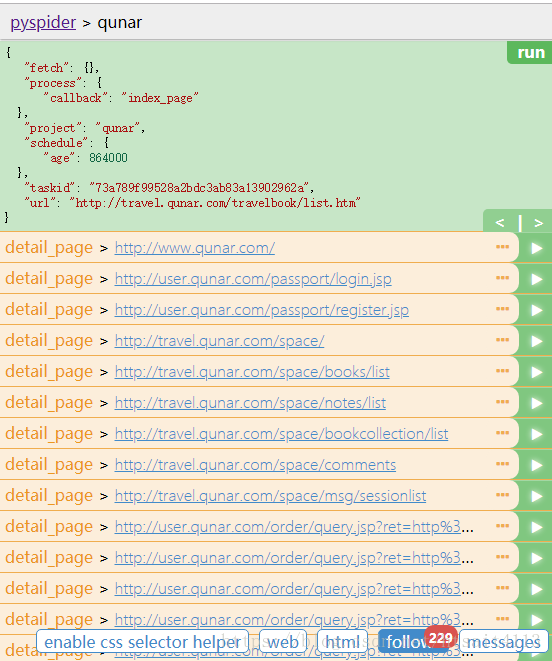The width and height of the screenshot is (552, 661).
Task: Click the taskid value in JSON
Action: tap(199, 188)
